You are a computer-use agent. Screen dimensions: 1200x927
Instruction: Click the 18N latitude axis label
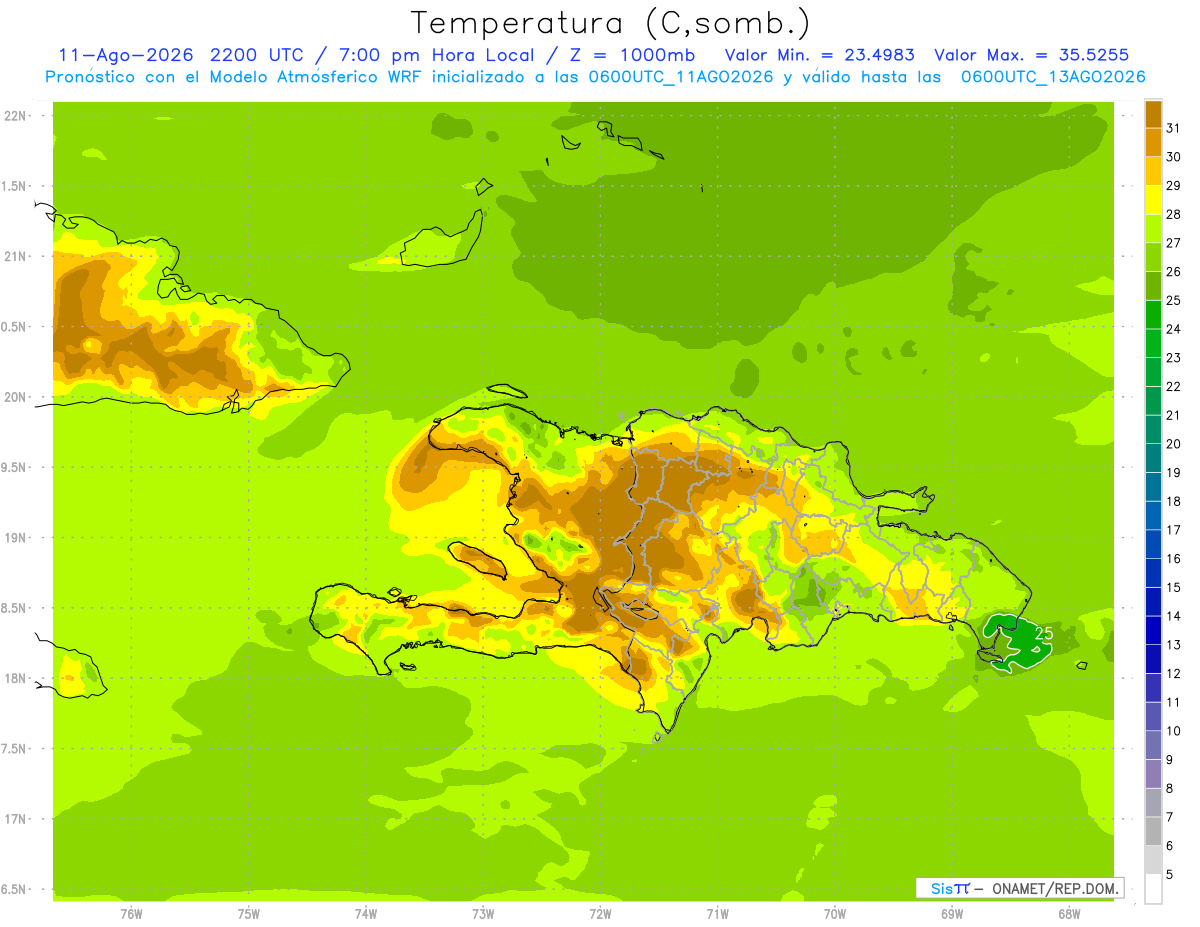pyautogui.click(x=15, y=678)
